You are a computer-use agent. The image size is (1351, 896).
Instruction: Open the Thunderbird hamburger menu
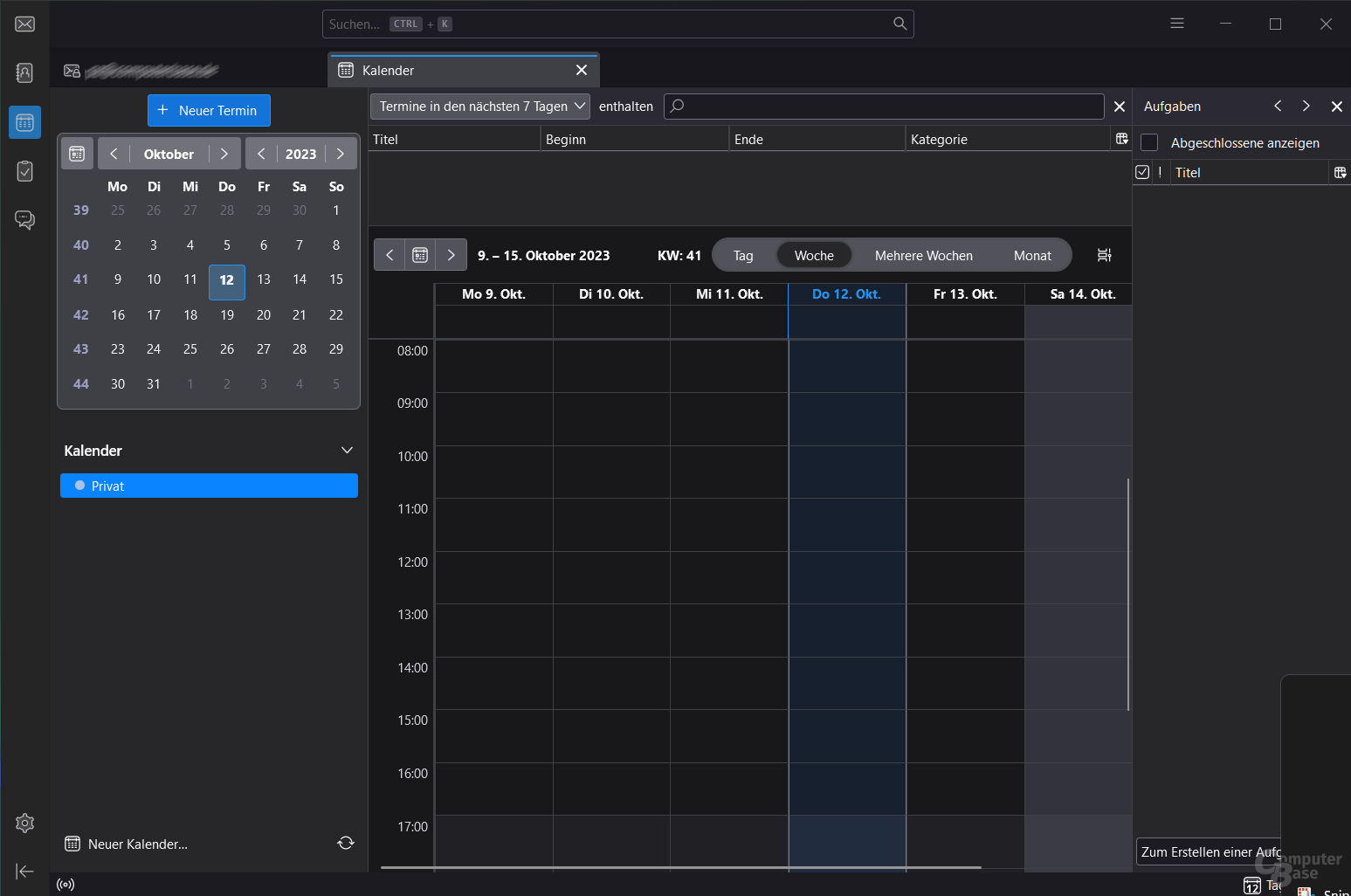pos(1177,24)
